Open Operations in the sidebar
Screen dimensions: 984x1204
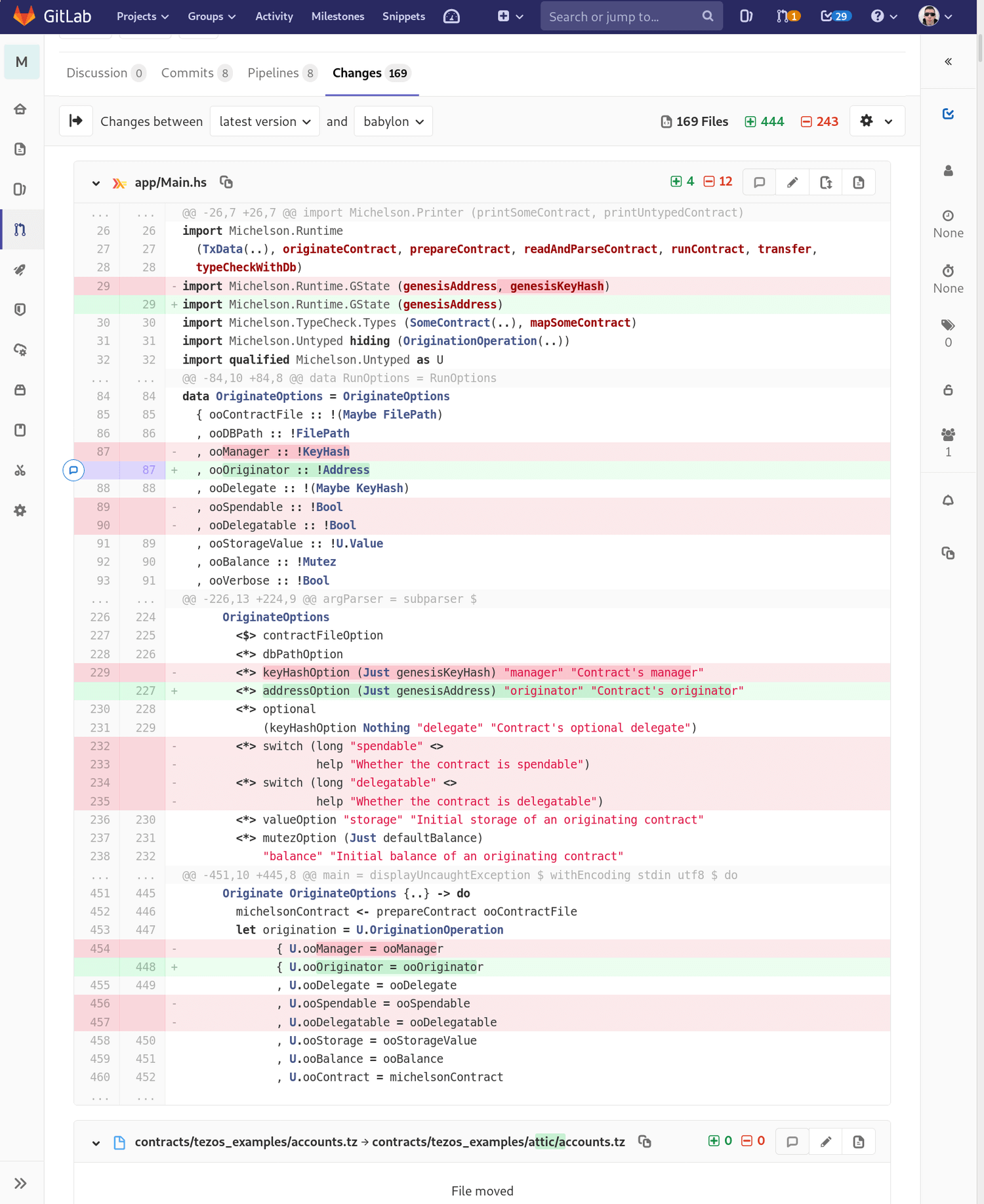[x=20, y=350]
